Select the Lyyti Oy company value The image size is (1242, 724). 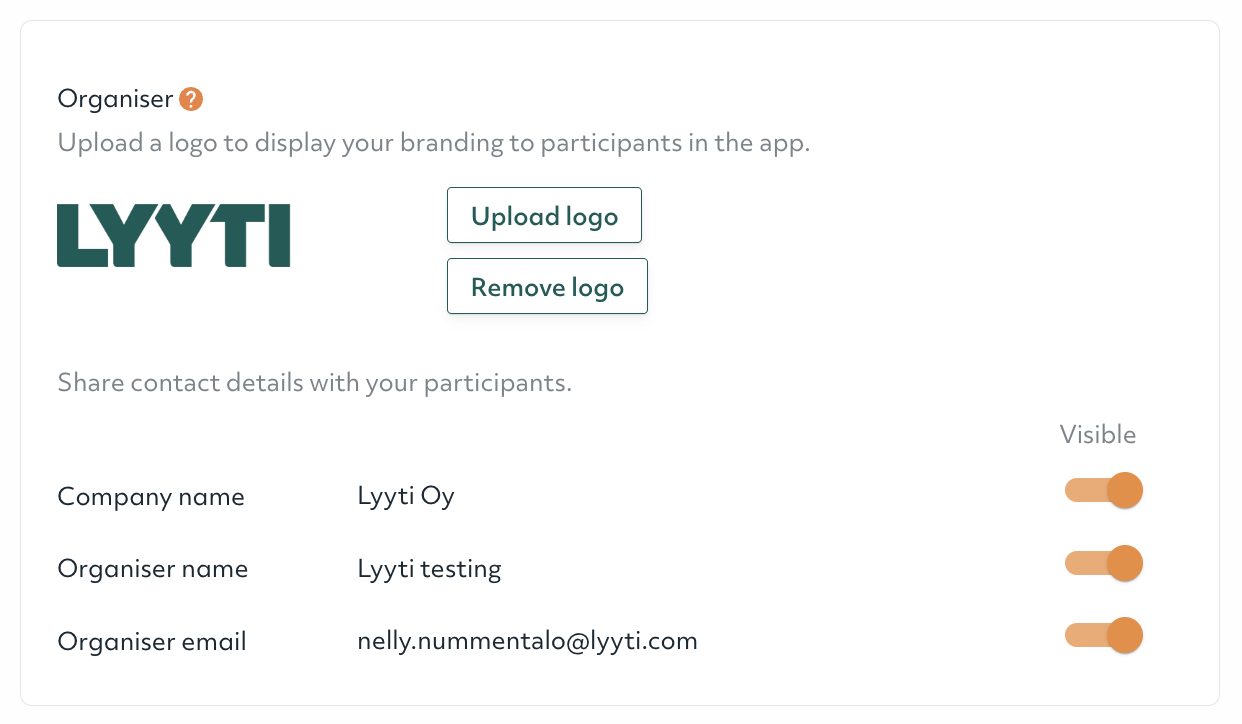pos(406,497)
